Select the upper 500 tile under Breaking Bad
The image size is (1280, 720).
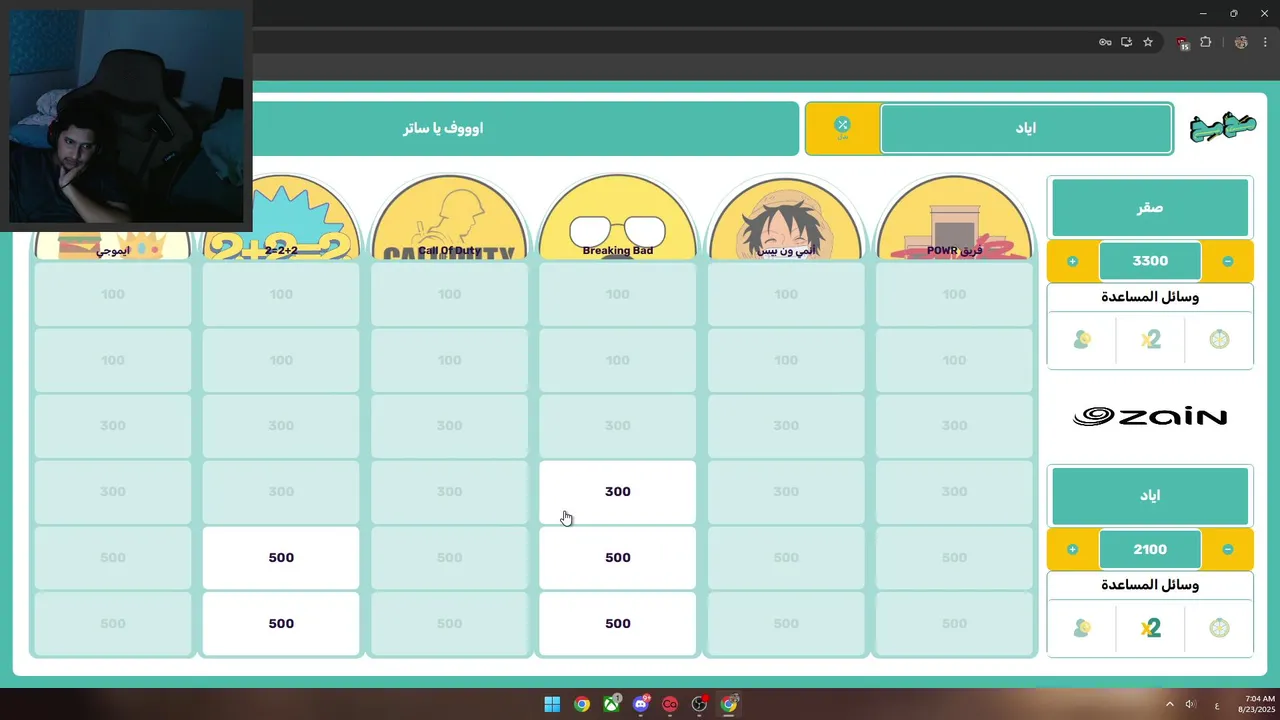pyautogui.click(x=617, y=557)
